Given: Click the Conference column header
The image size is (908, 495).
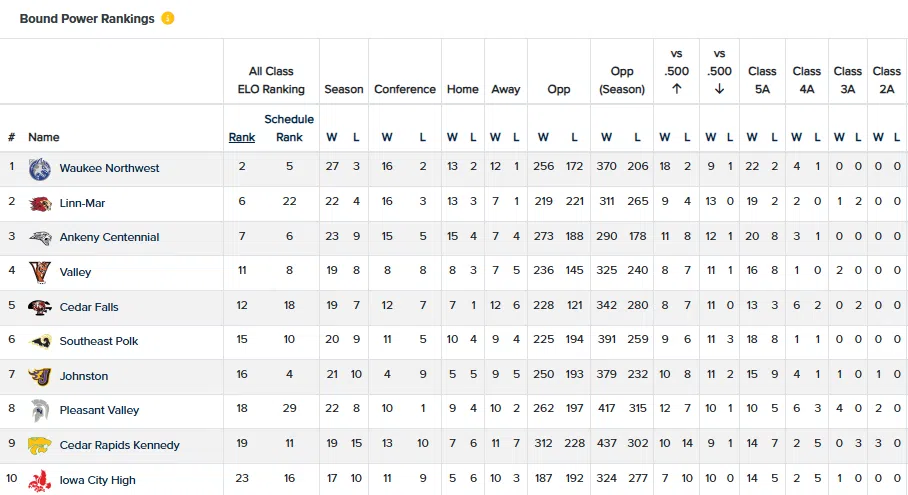Looking at the screenshot, I should point(405,89).
